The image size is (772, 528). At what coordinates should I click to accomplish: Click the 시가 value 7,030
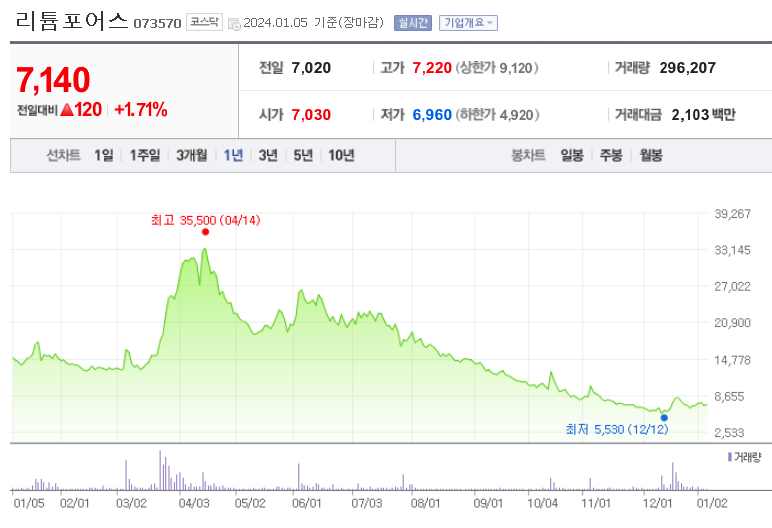(x=311, y=115)
